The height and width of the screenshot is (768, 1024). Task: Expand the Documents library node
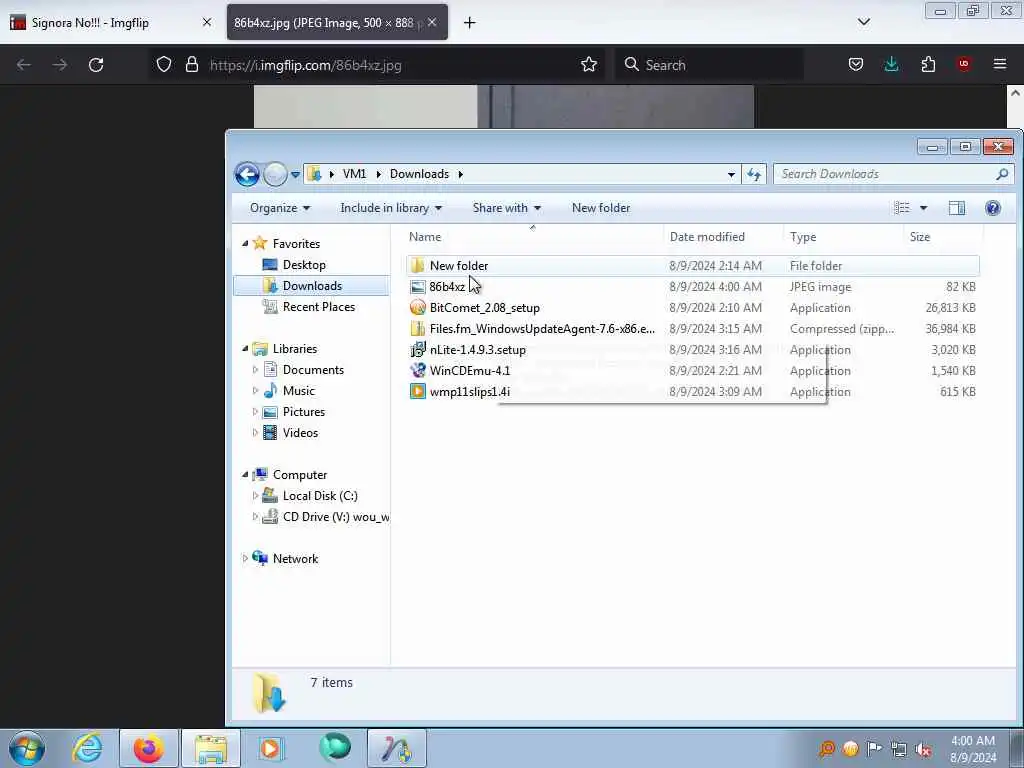tap(255, 370)
